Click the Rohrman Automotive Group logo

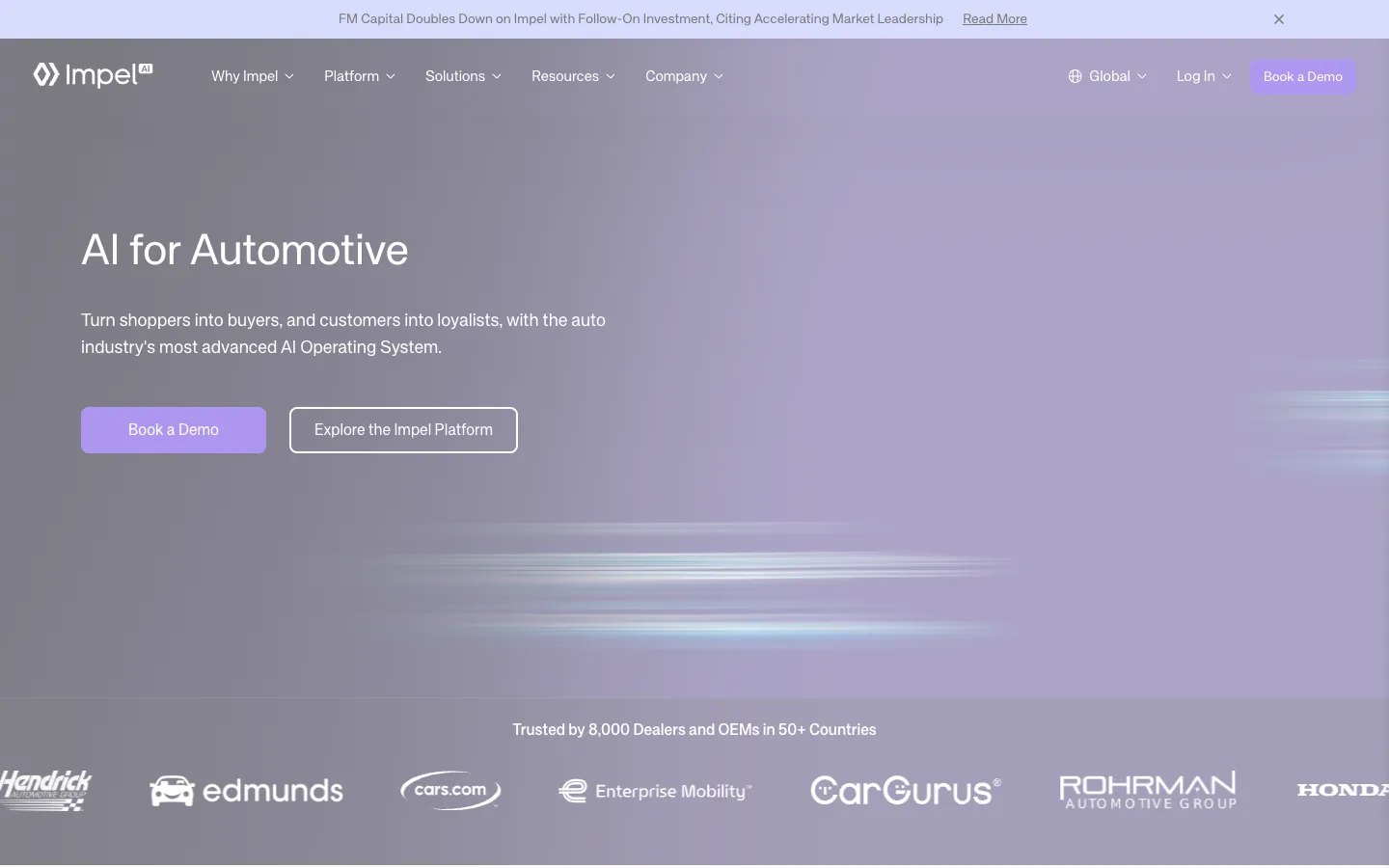tap(1148, 791)
